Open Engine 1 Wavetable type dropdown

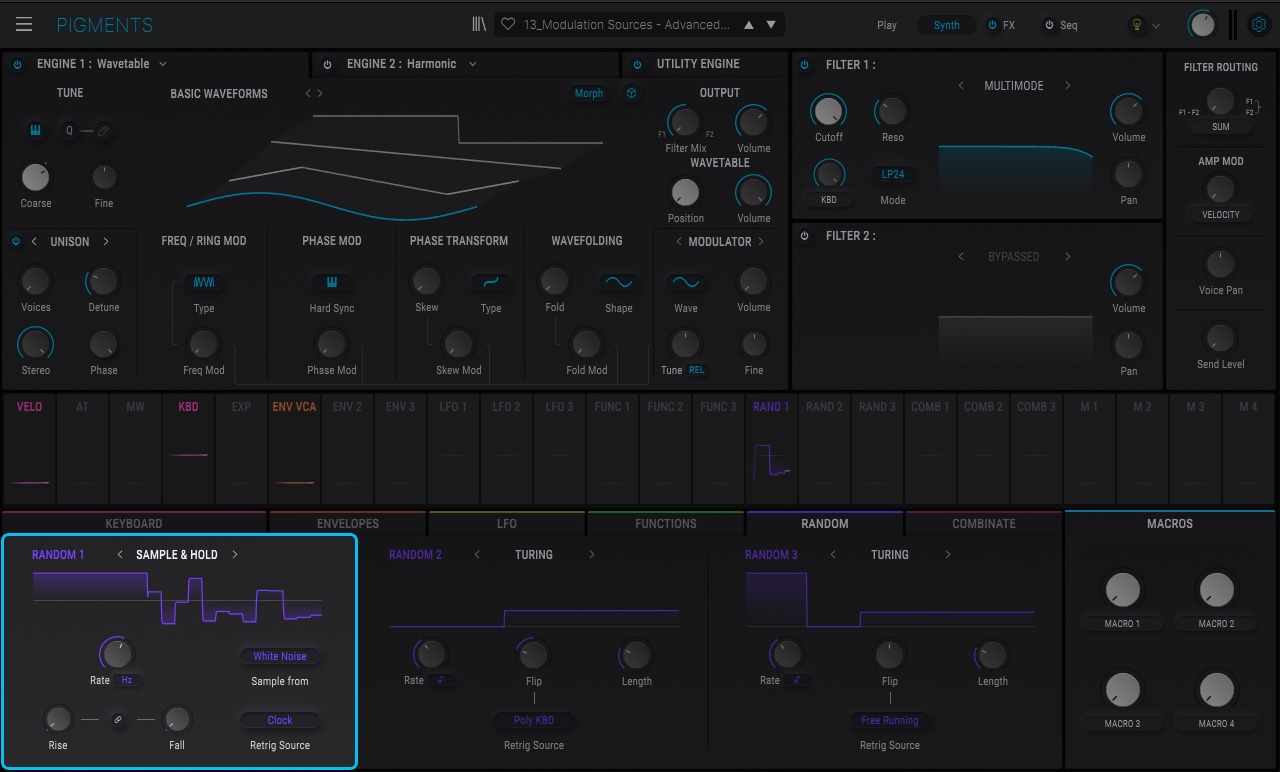[x=102, y=64]
